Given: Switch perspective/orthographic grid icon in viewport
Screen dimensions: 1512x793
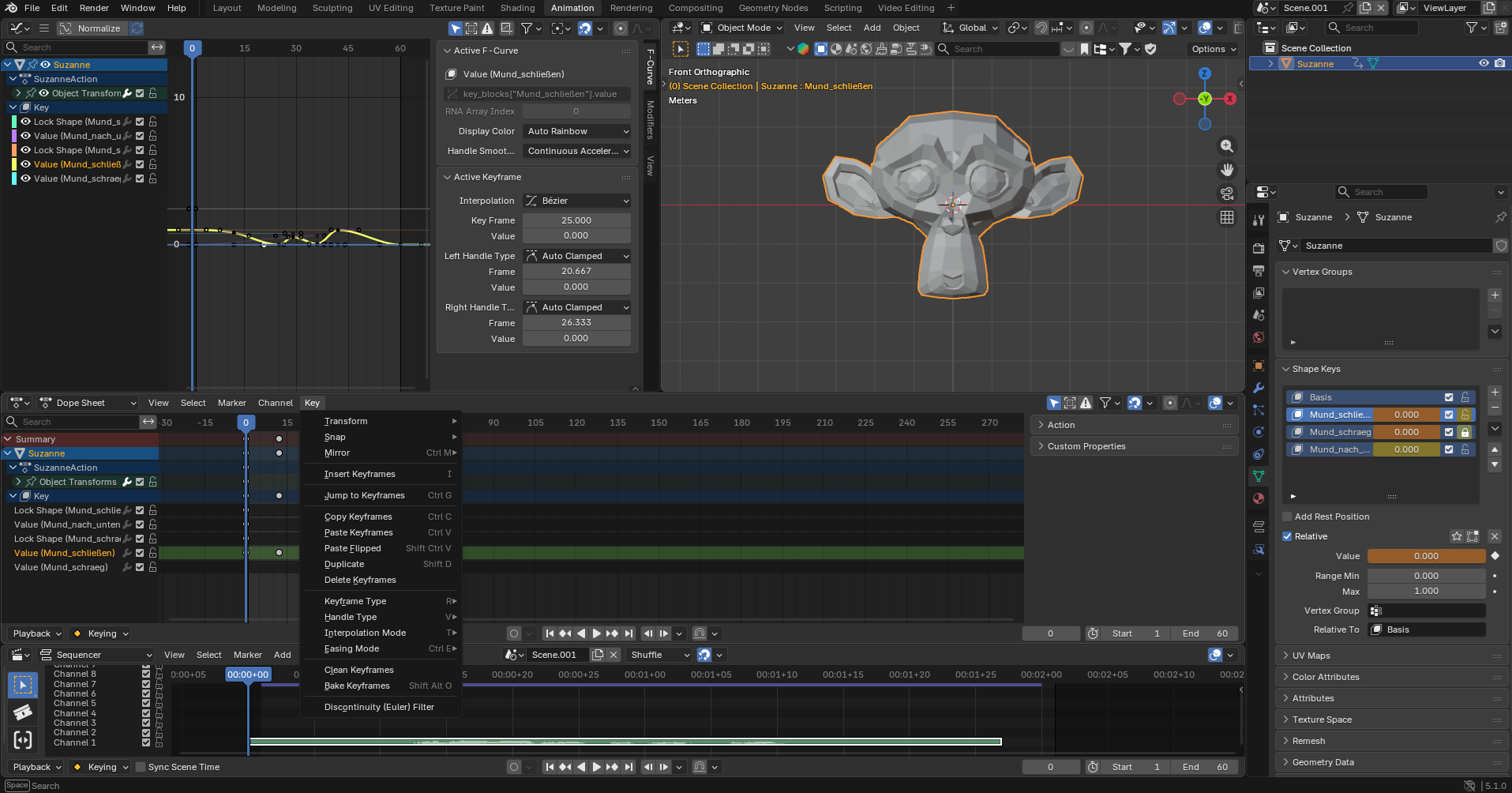Looking at the screenshot, I should [x=1227, y=217].
